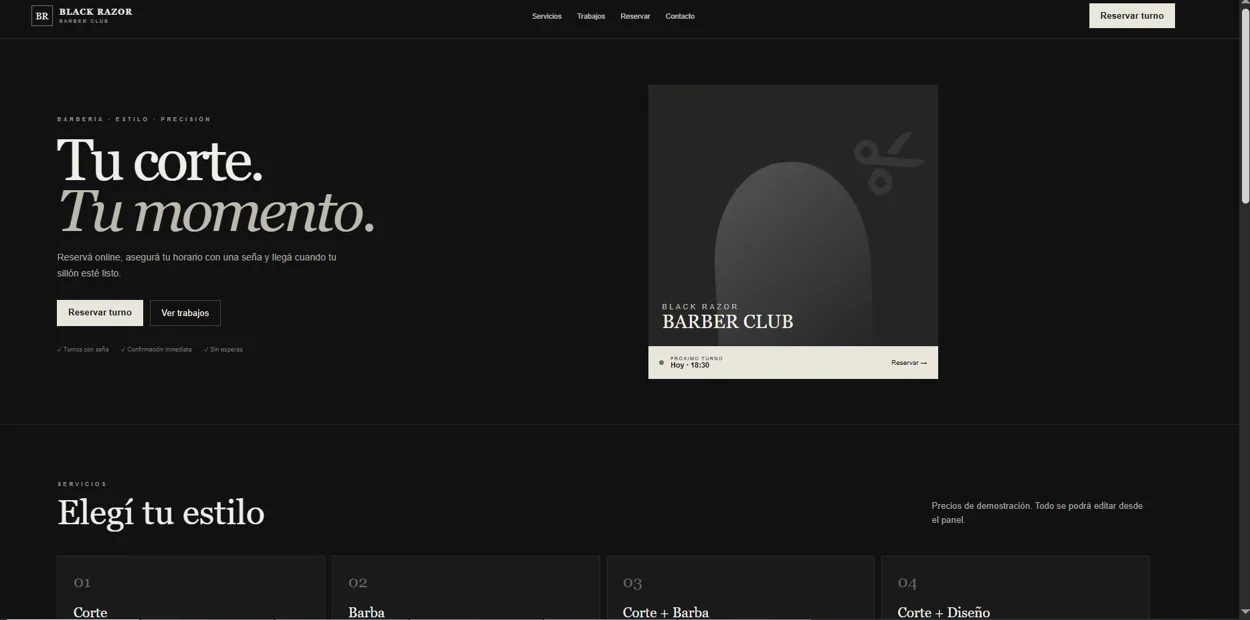
Task: Select the 01 Corte service card
Action: (191, 588)
